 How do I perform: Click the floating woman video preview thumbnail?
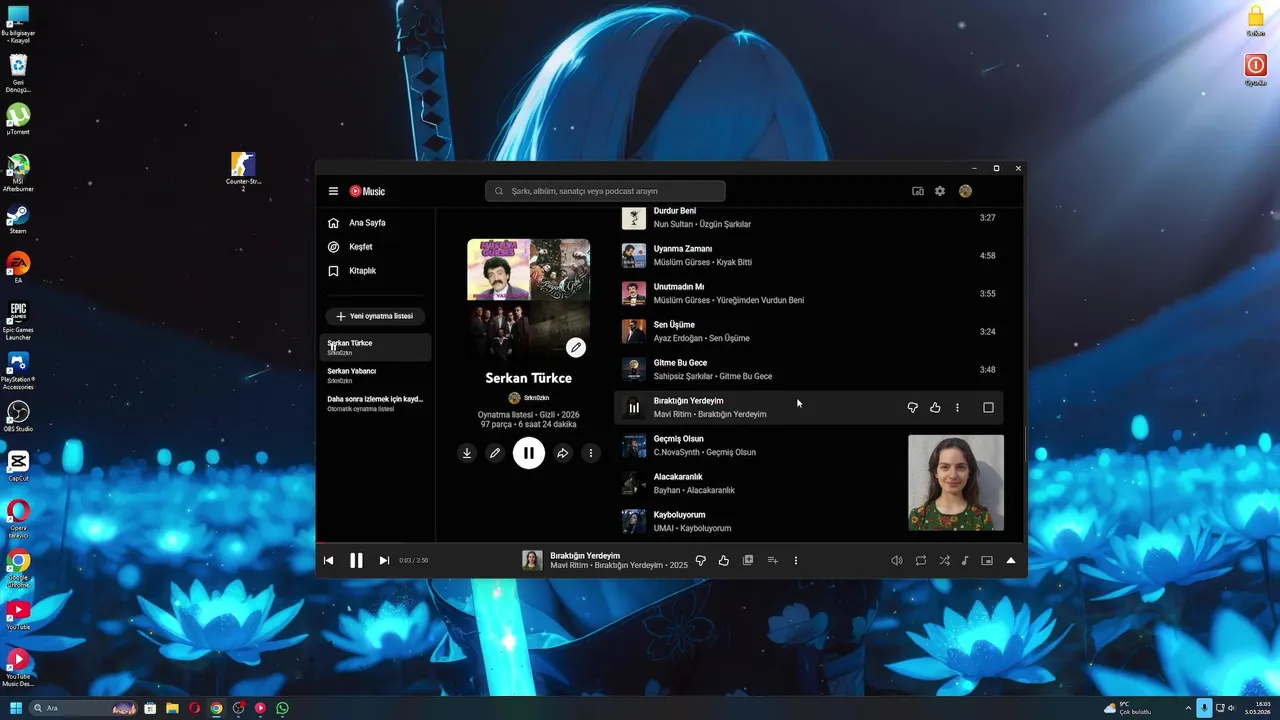click(x=956, y=482)
